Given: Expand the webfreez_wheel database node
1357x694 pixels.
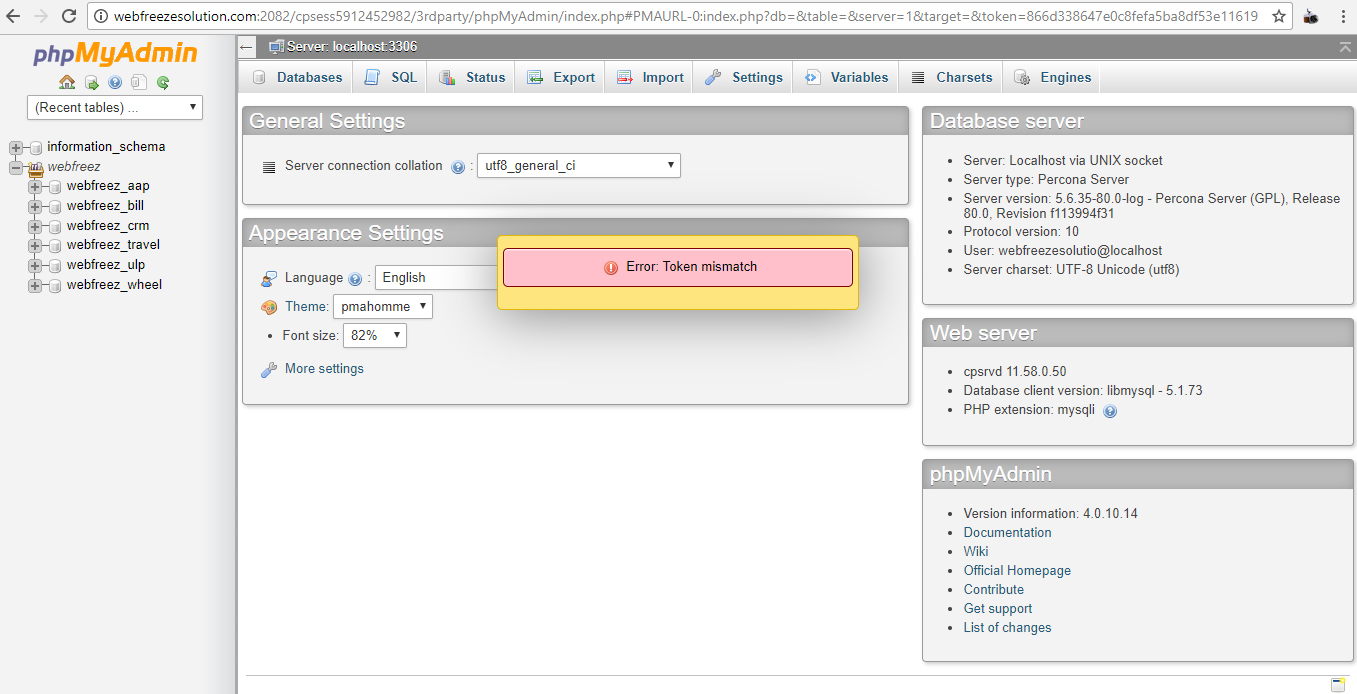Looking at the screenshot, I should [35, 286].
